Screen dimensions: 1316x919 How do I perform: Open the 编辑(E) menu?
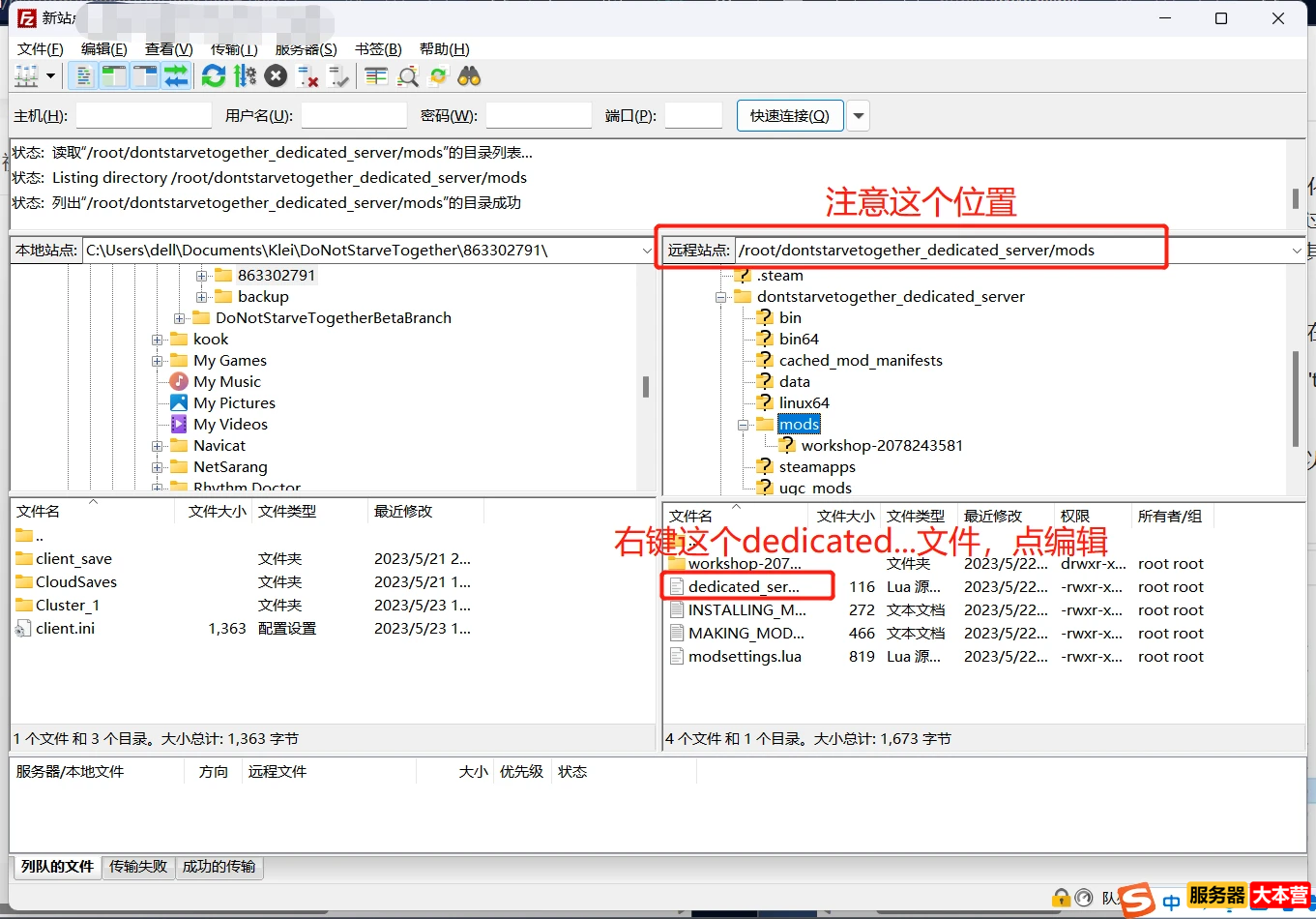pos(104,48)
